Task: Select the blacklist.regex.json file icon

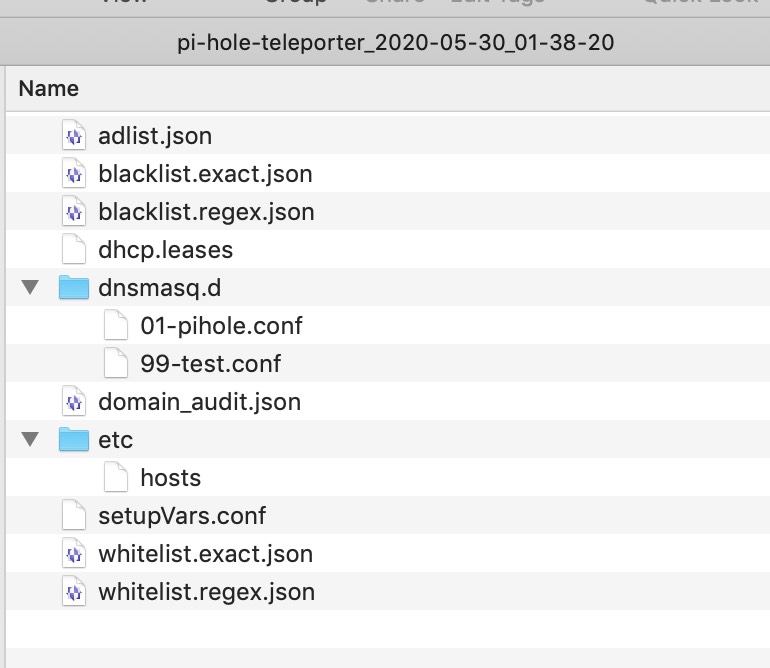Action: click(x=74, y=212)
